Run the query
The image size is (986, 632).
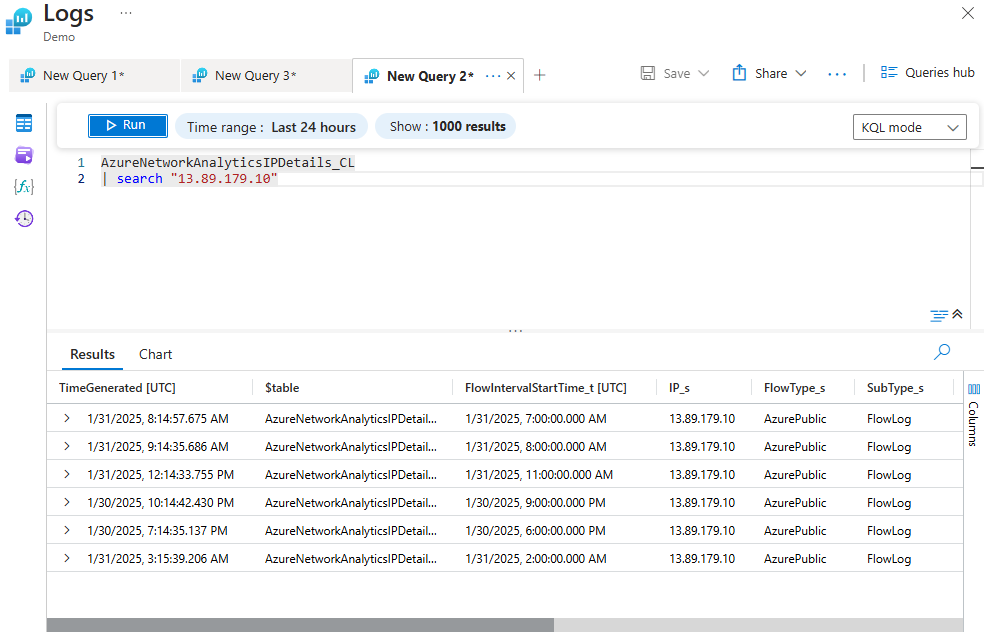(x=128, y=125)
